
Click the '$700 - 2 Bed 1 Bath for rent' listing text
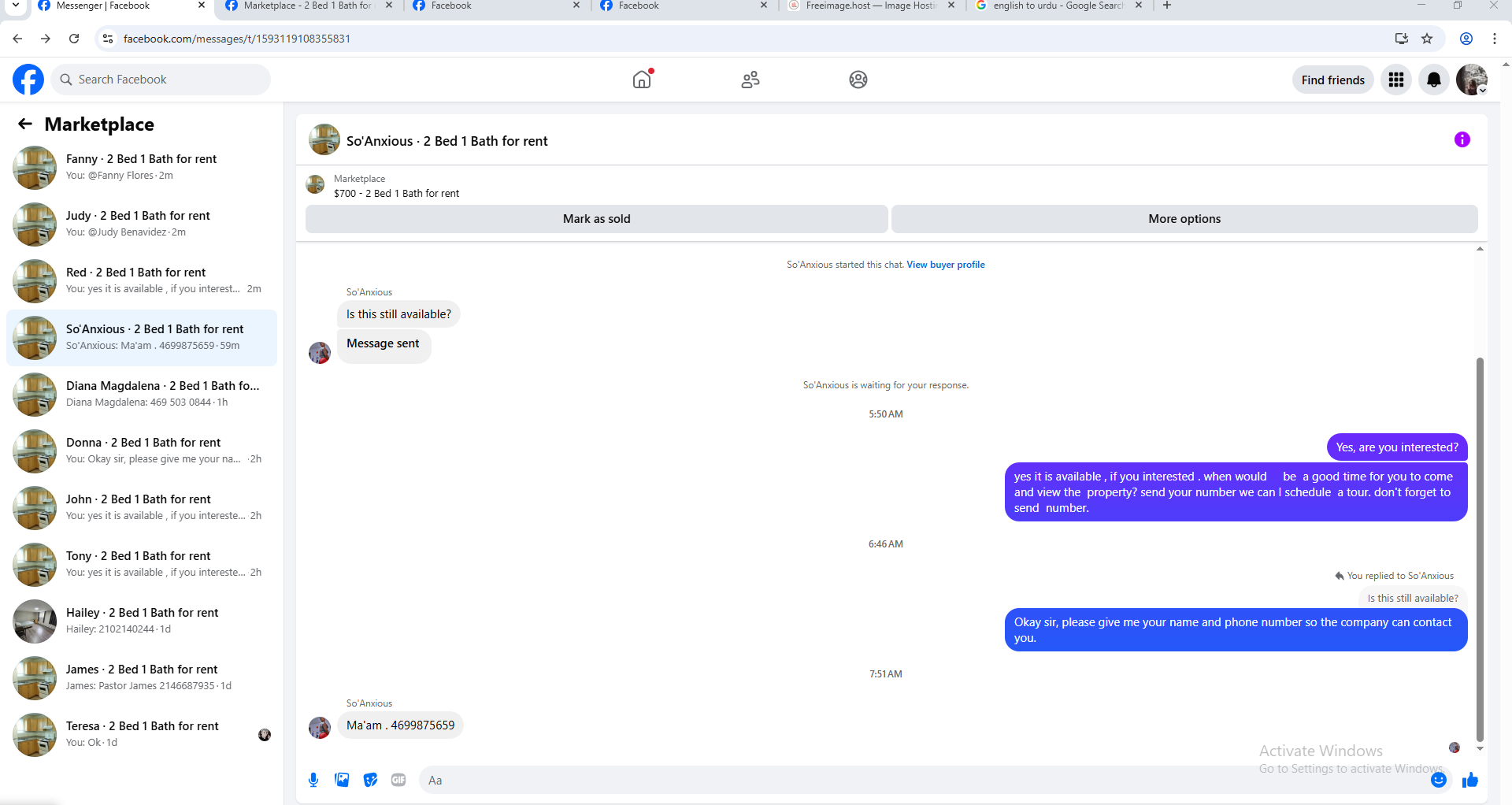click(396, 194)
